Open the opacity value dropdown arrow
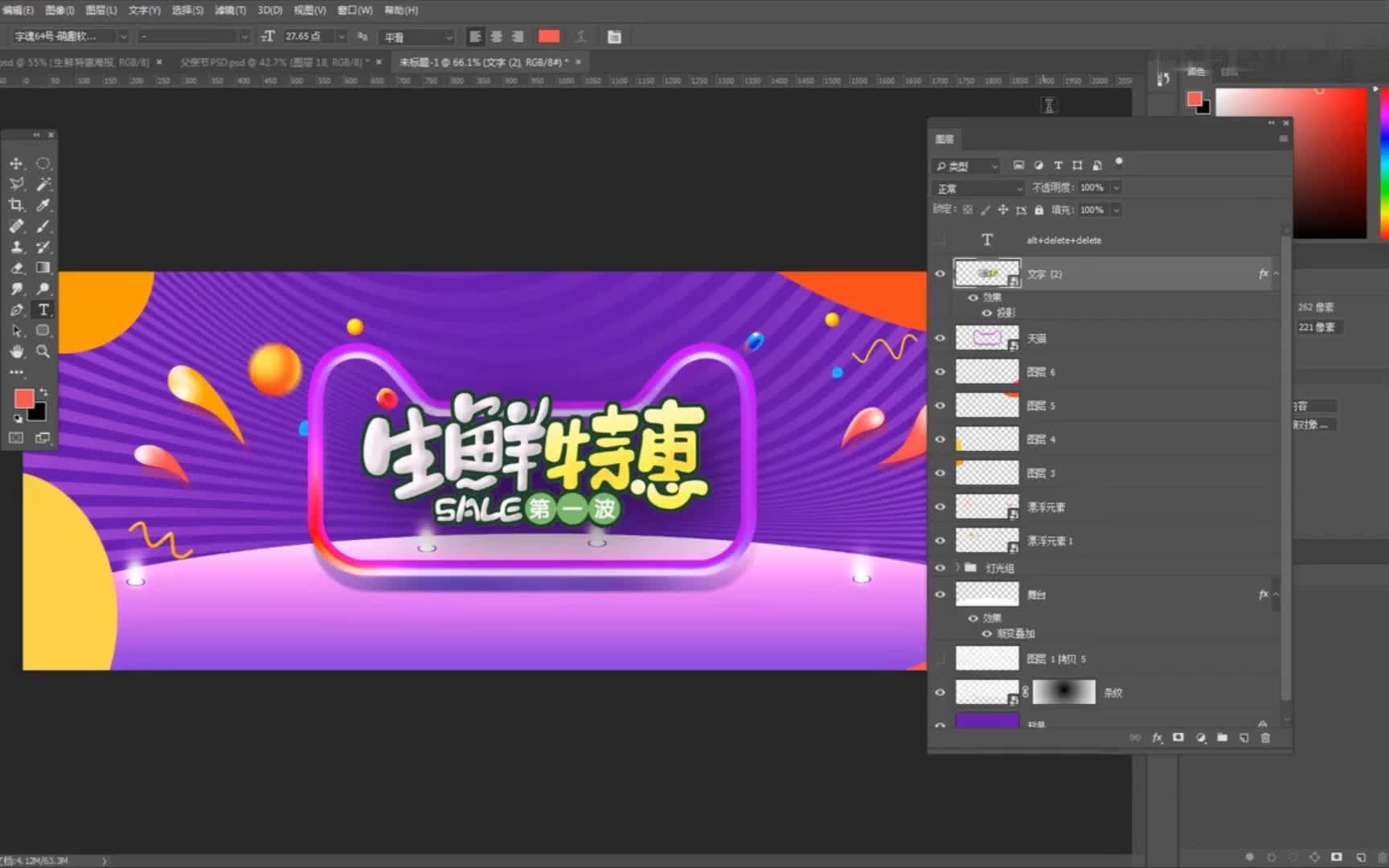1389x868 pixels. [1116, 187]
